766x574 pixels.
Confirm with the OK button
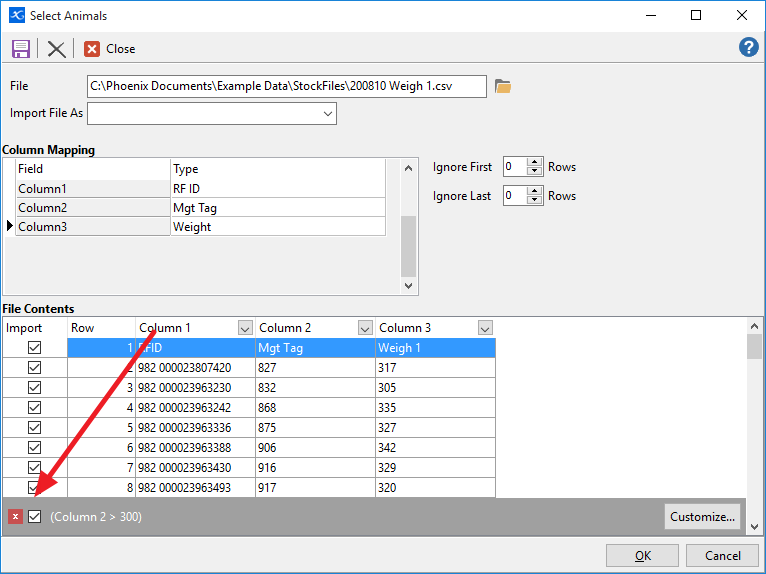(x=642, y=556)
